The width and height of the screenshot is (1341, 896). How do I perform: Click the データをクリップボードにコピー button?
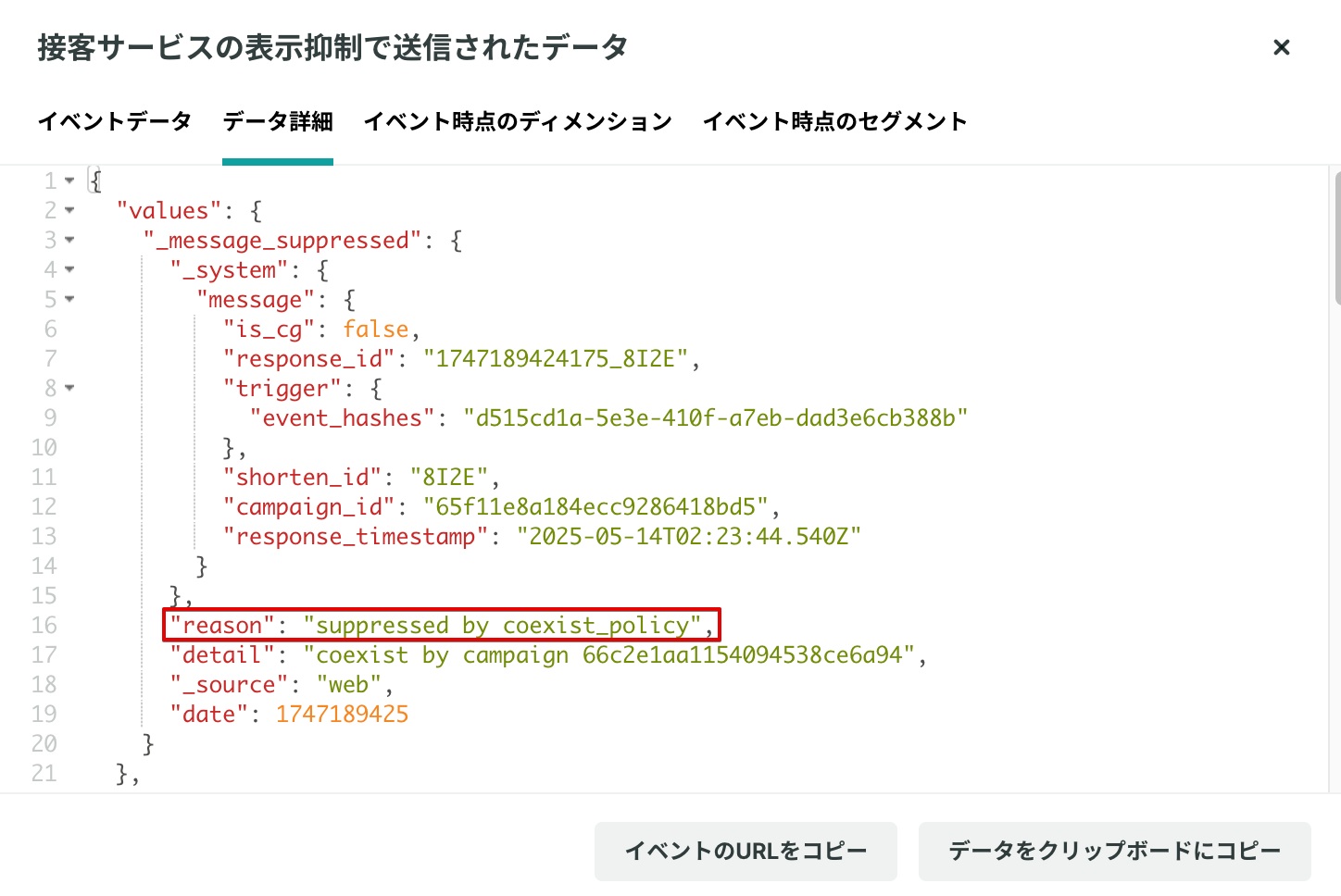1114,851
